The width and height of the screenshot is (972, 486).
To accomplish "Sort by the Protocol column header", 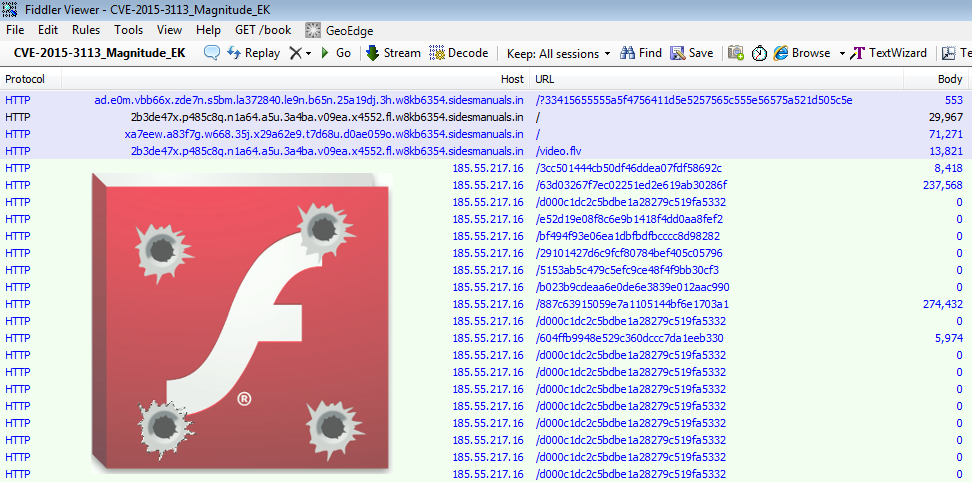I will click(31, 79).
